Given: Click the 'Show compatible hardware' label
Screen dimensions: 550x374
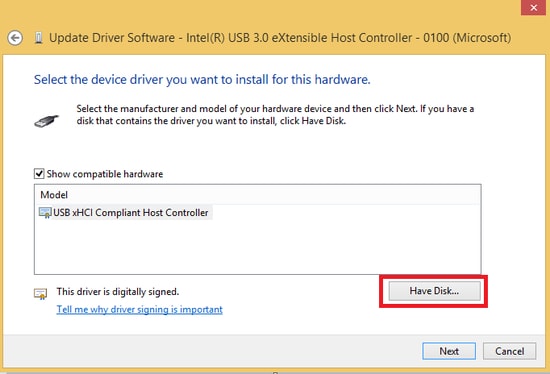Looking at the screenshot, I should click(105, 174).
